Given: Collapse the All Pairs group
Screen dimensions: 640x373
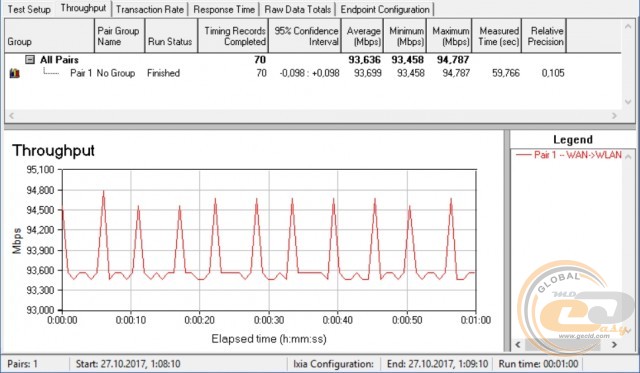Looking at the screenshot, I should coord(29,60).
